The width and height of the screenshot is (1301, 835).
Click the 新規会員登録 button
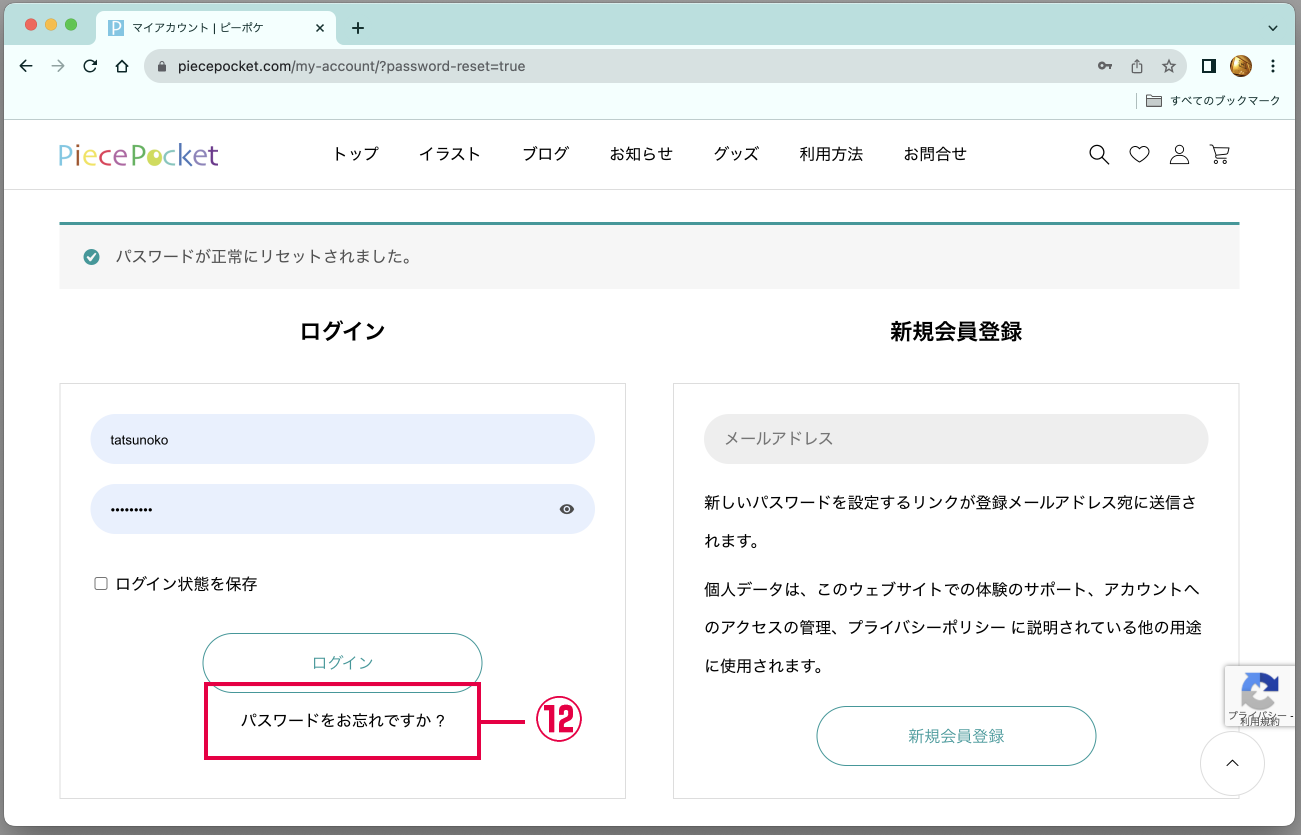coord(956,736)
